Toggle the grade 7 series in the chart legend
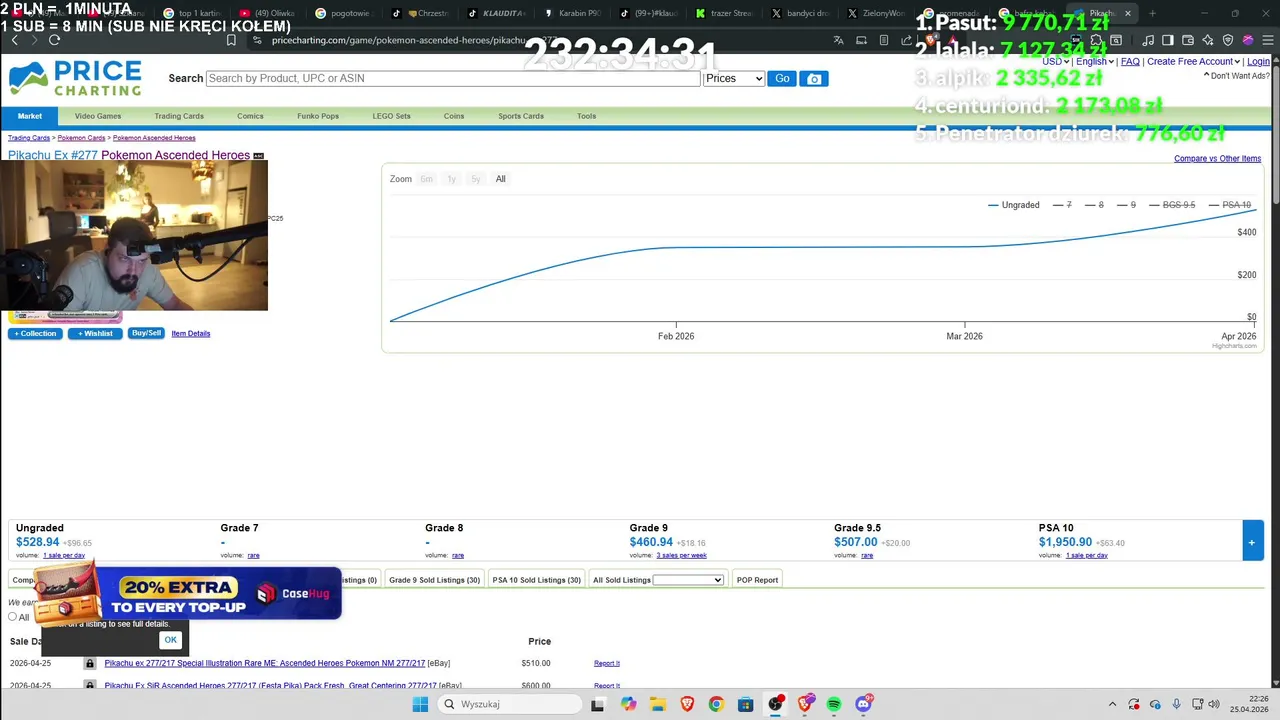This screenshot has width=1280, height=720. pyautogui.click(x=1061, y=205)
